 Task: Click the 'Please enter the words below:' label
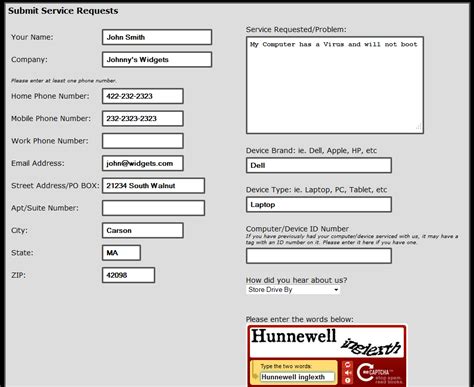pos(300,319)
